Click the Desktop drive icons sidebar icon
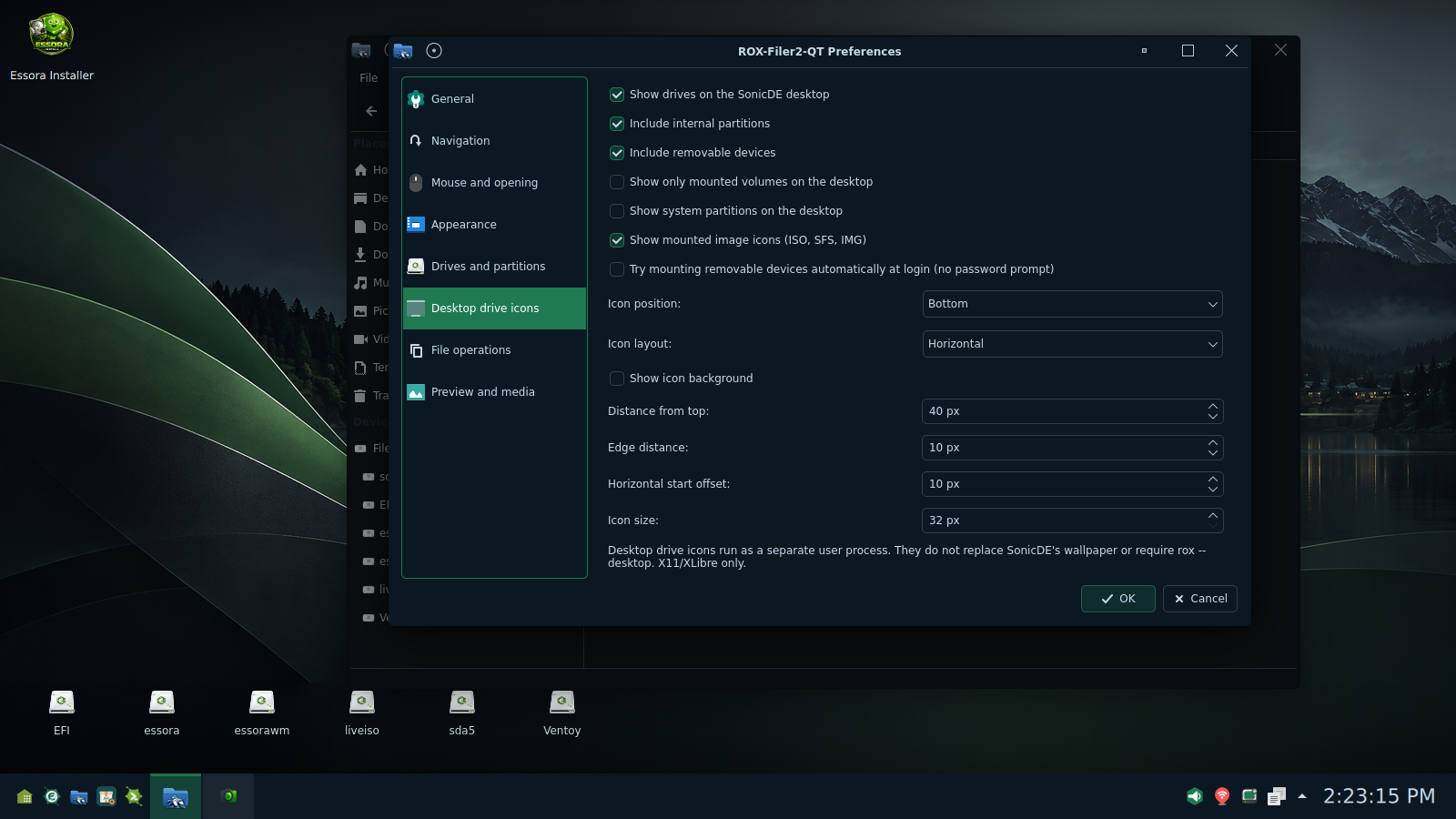1456x819 pixels. click(416, 308)
